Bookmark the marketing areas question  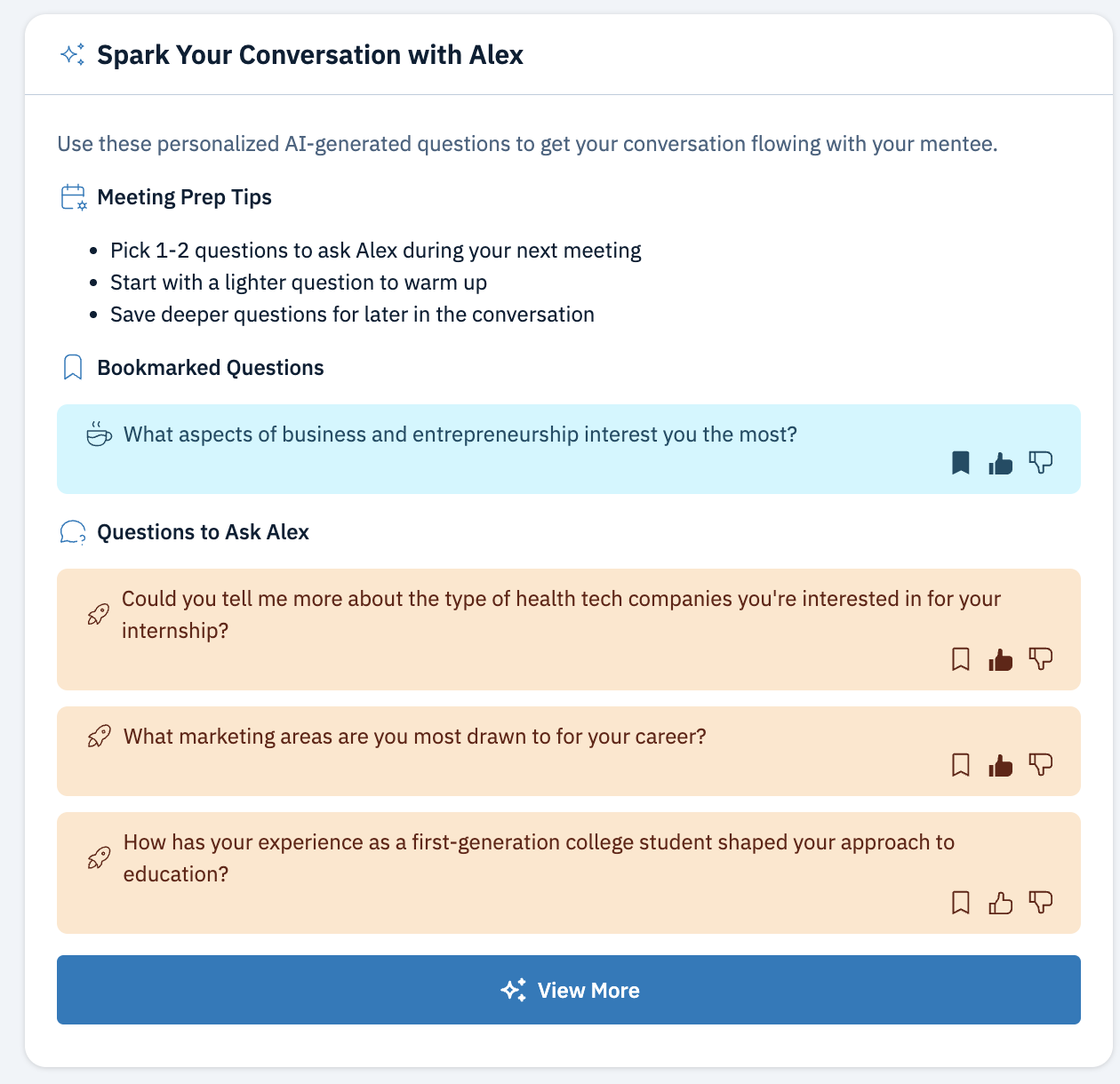point(960,765)
